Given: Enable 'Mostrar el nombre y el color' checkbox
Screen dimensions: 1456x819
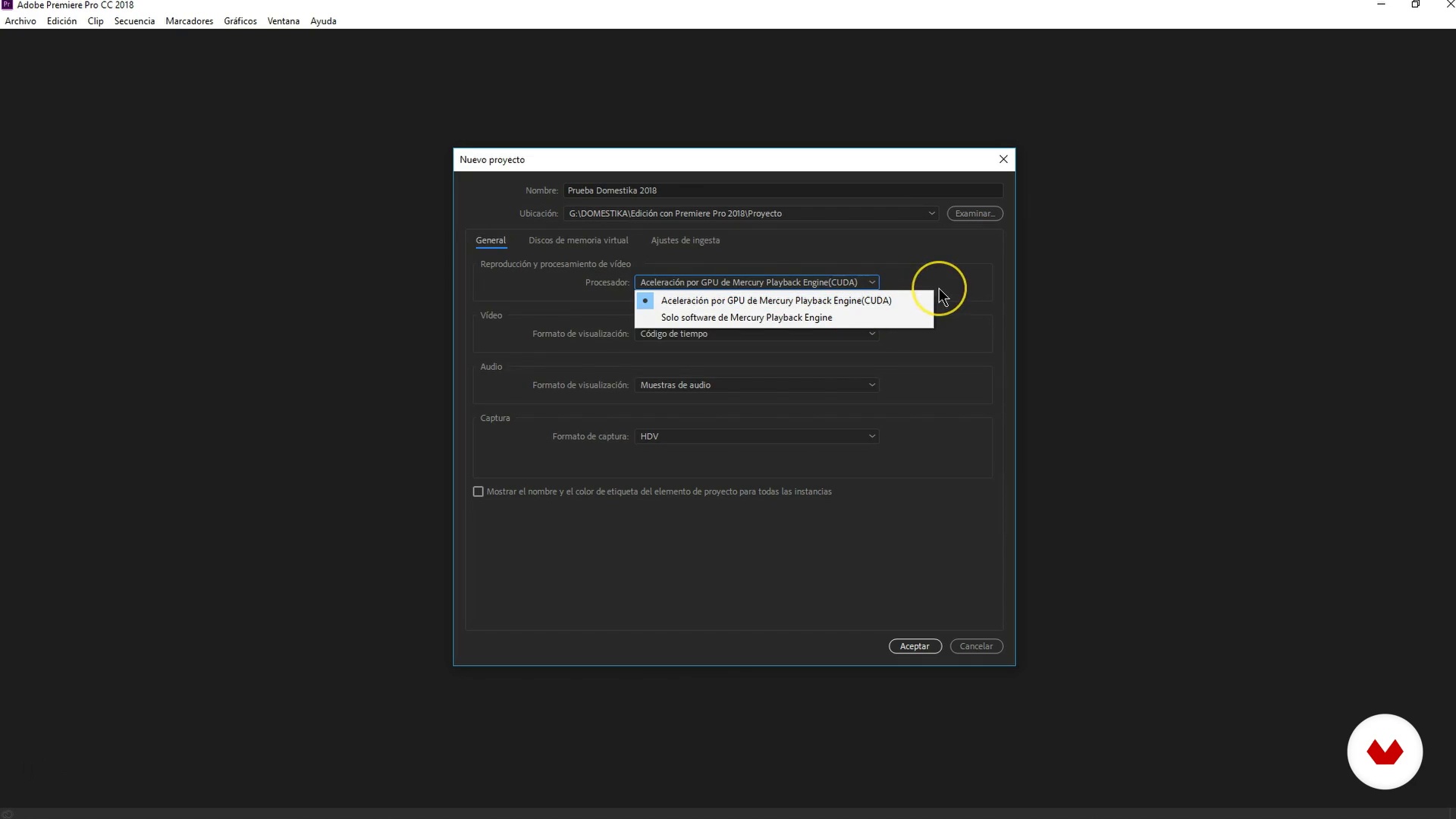Looking at the screenshot, I should pyautogui.click(x=479, y=491).
